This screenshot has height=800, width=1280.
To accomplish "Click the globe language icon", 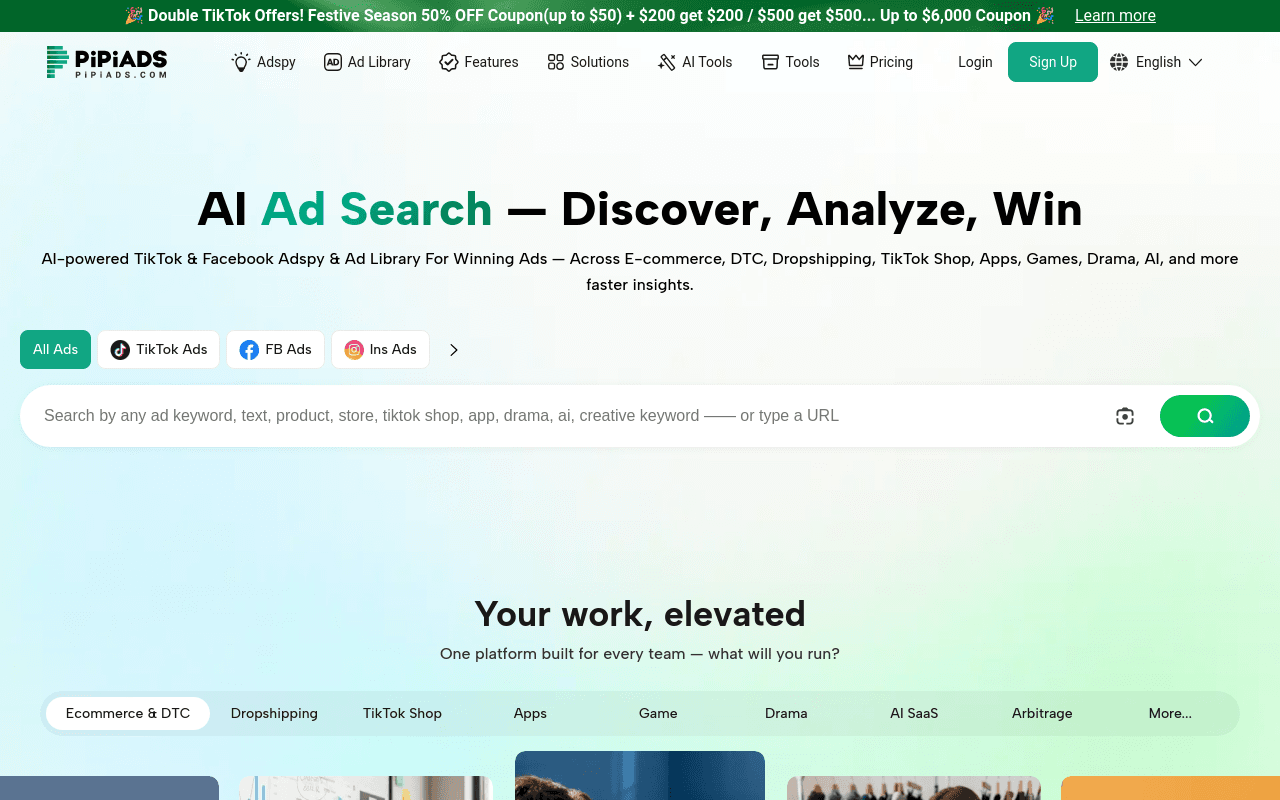I will [x=1119, y=62].
